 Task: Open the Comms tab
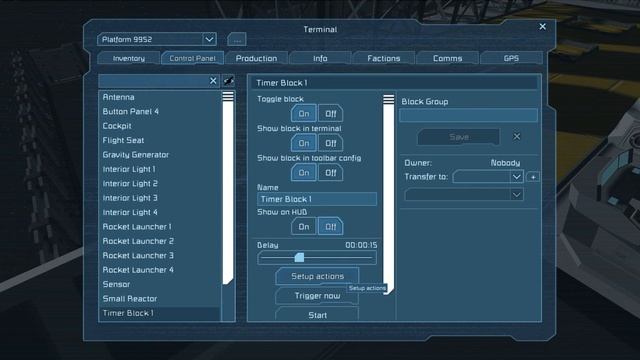click(x=447, y=58)
